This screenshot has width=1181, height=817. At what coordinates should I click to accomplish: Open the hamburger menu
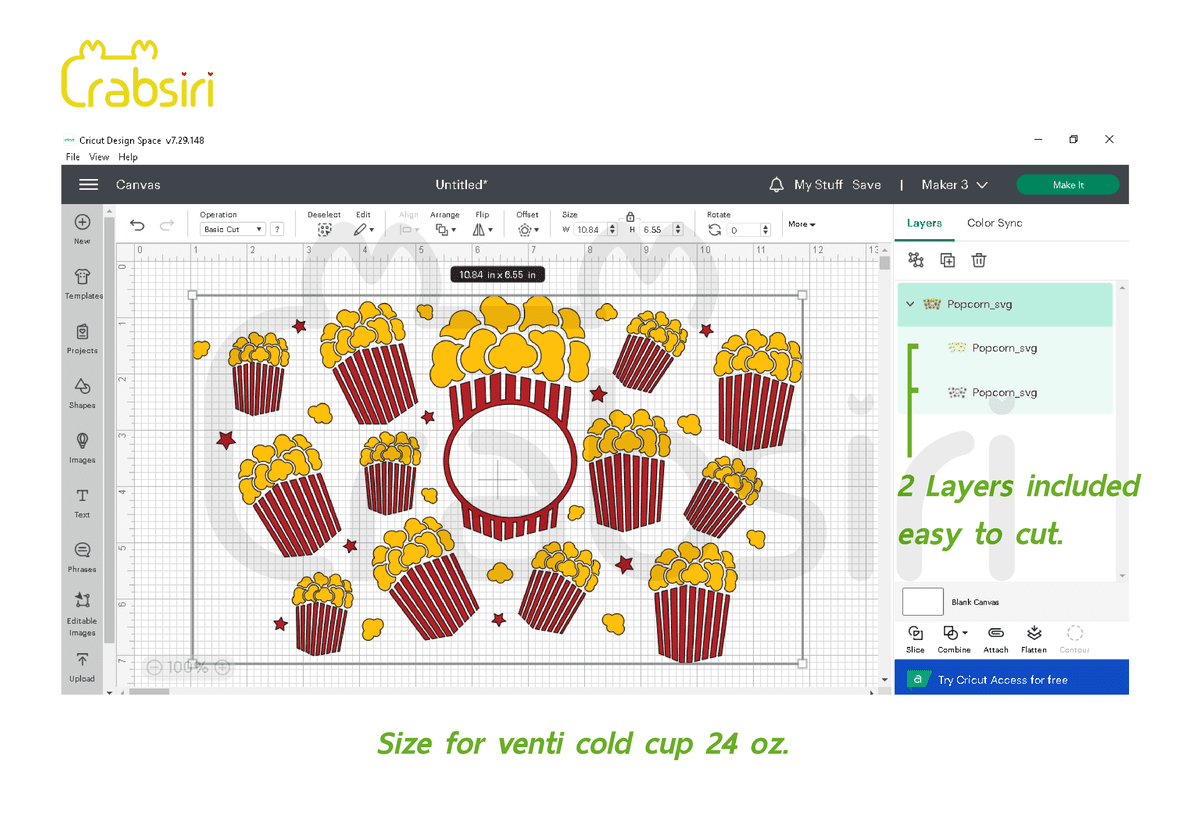pos(89,185)
